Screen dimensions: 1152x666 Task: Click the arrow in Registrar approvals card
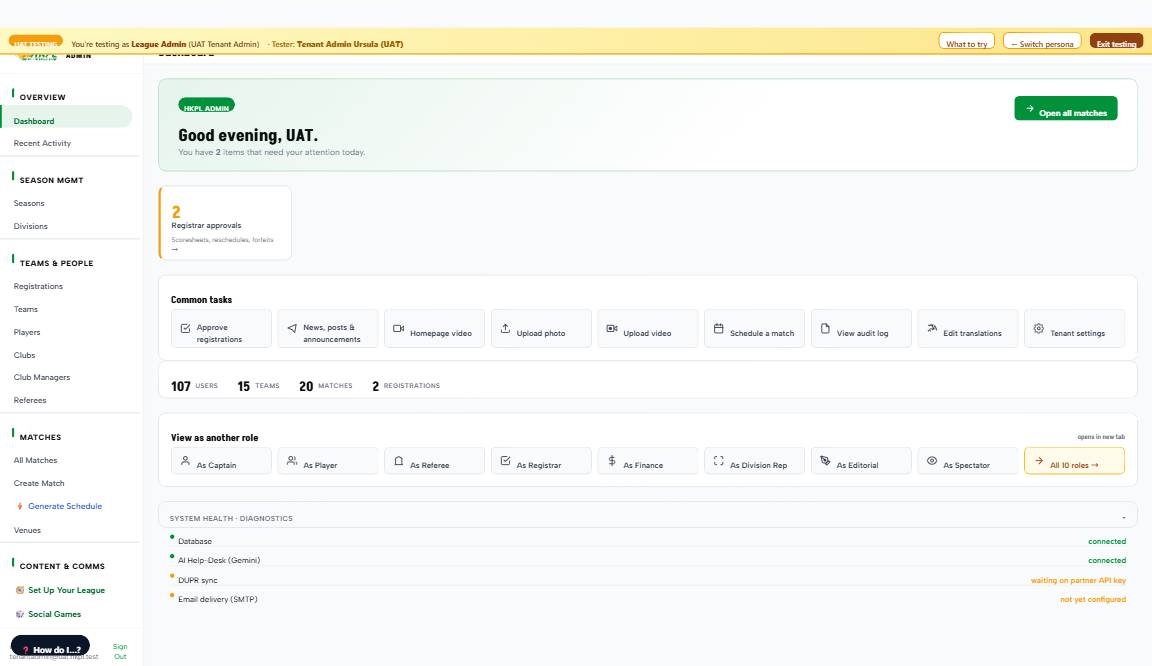click(x=175, y=249)
